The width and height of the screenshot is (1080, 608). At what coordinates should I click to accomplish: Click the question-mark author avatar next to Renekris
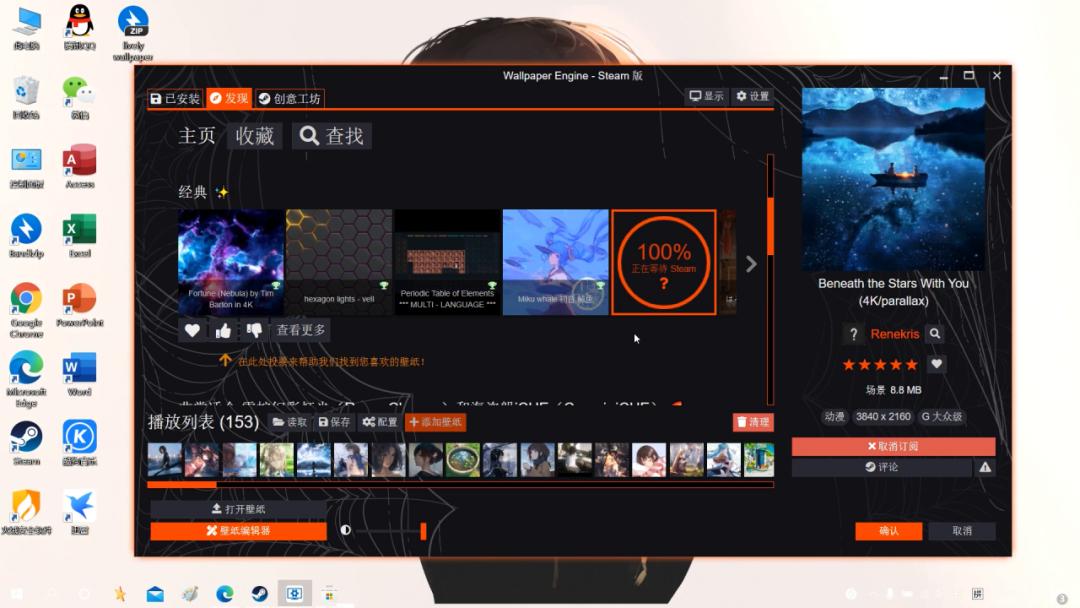click(852, 334)
